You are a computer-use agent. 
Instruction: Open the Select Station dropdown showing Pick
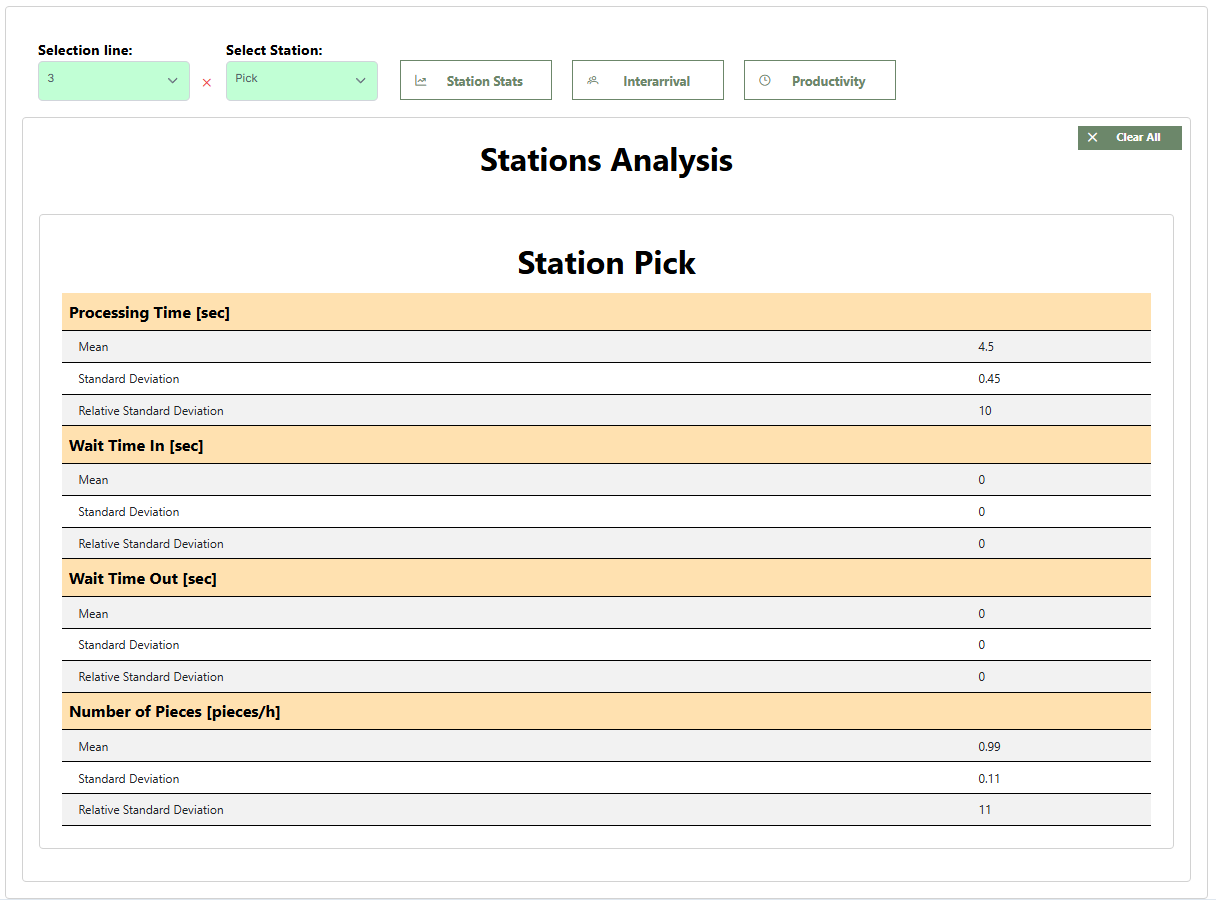pos(301,81)
